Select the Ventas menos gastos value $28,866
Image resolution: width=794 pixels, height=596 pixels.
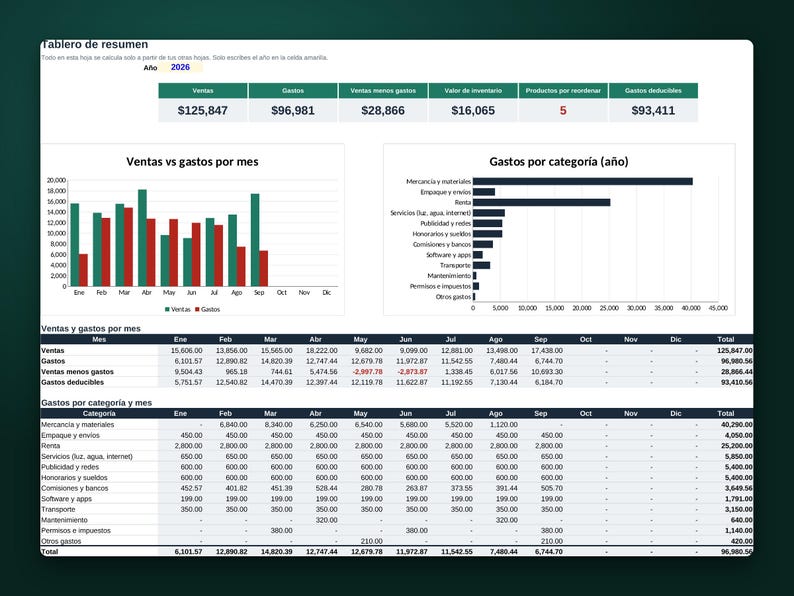(x=383, y=110)
